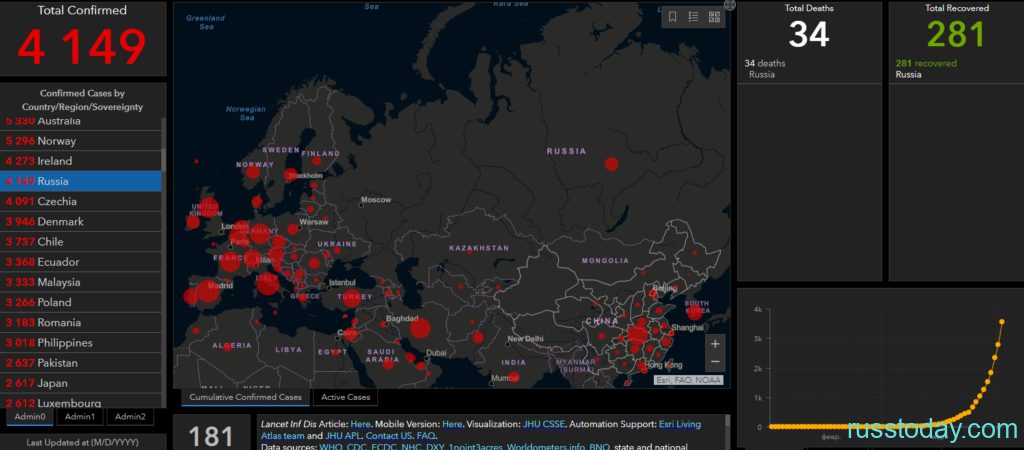The width and height of the screenshot is (1024, 450).
Task: Open the Lancet article 'Here' link
Action: click(360, 425)
